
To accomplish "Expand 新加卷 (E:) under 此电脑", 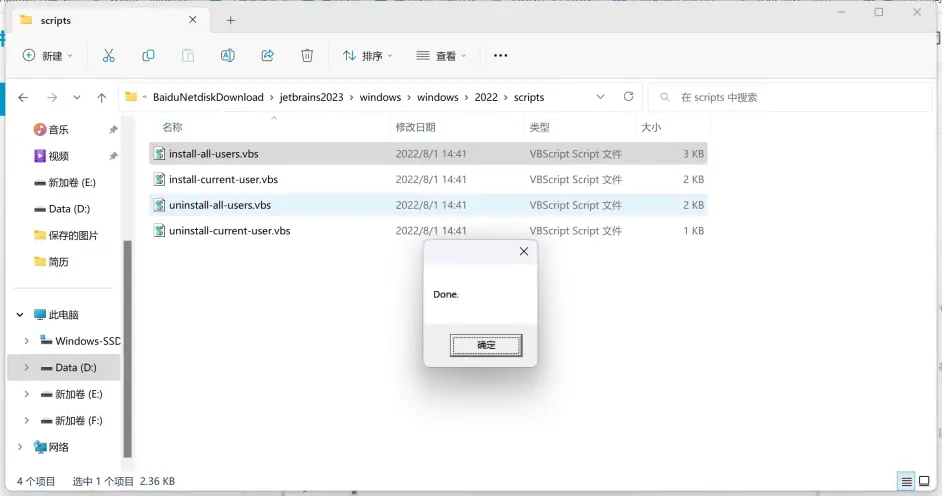I will point(26,394).
